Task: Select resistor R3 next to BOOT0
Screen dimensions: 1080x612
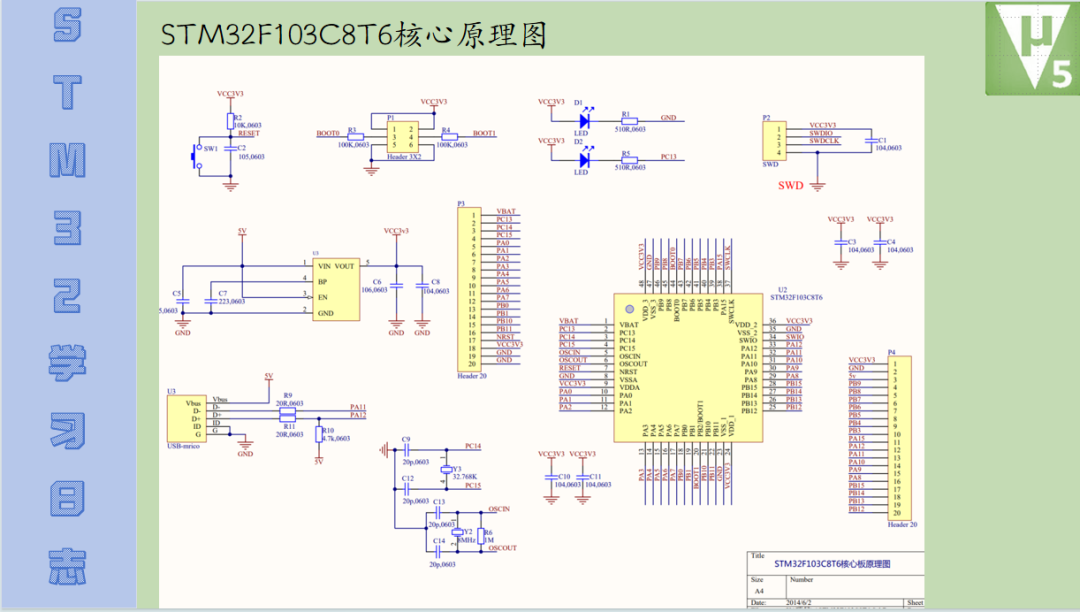Action: click(355, 137)
